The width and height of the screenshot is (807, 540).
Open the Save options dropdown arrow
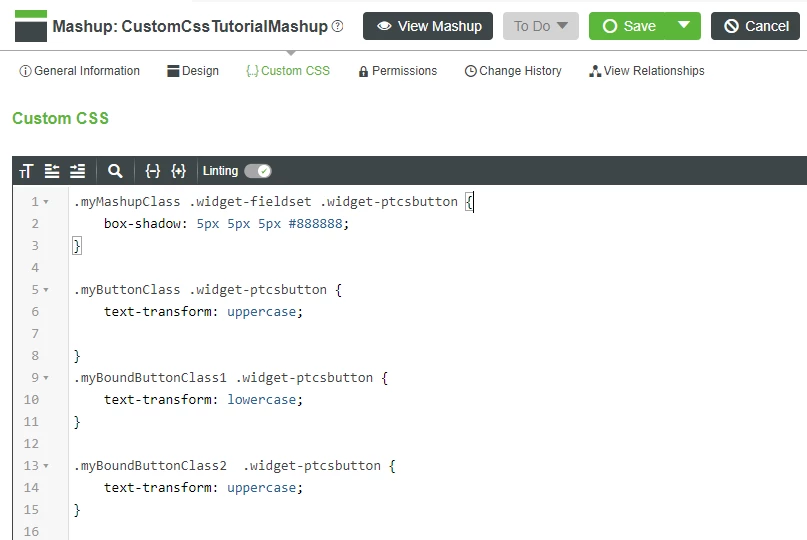click(683, 25)
